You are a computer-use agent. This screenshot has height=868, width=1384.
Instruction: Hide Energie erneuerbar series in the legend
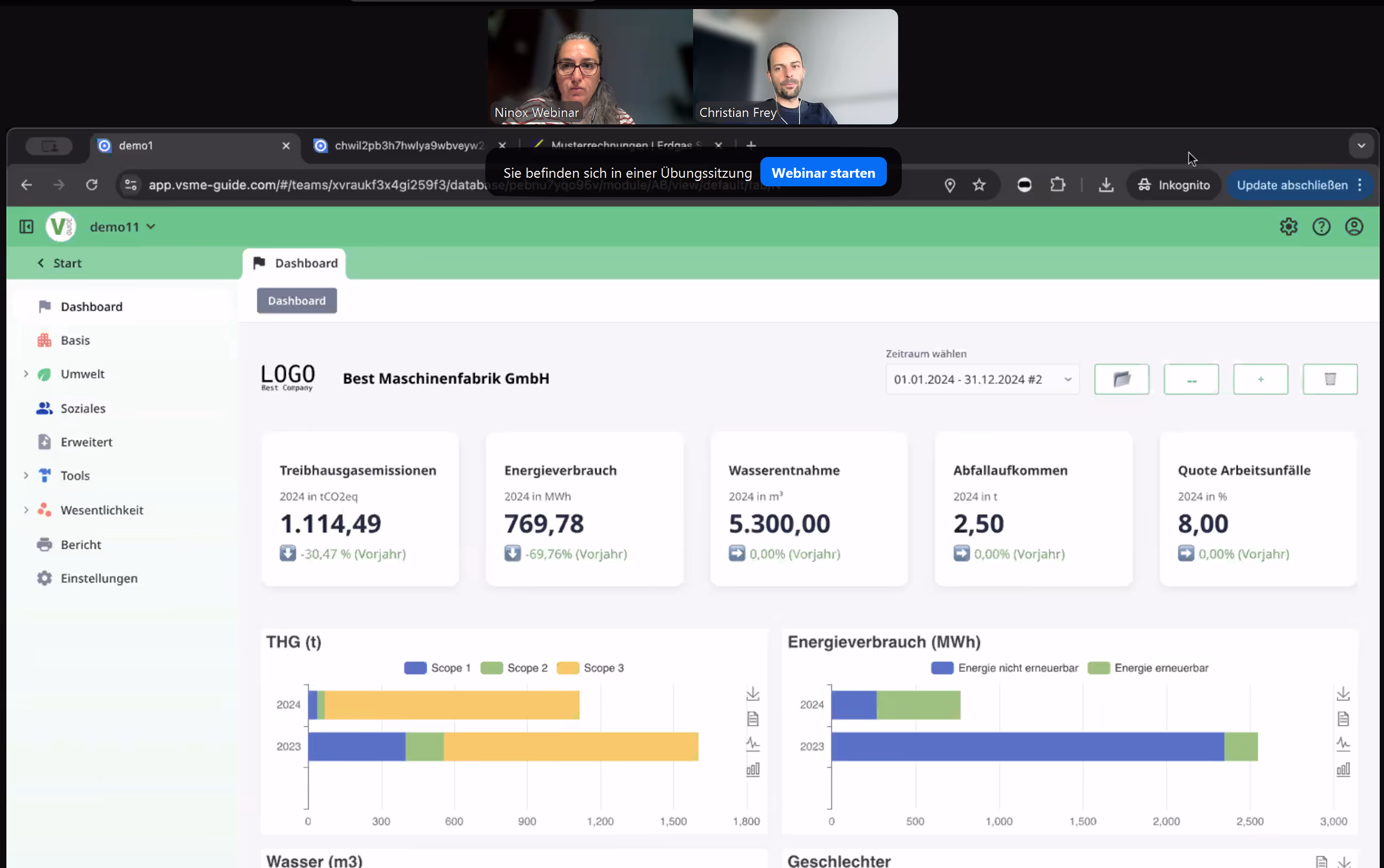pyautogui.click(x=1149, y=668)
